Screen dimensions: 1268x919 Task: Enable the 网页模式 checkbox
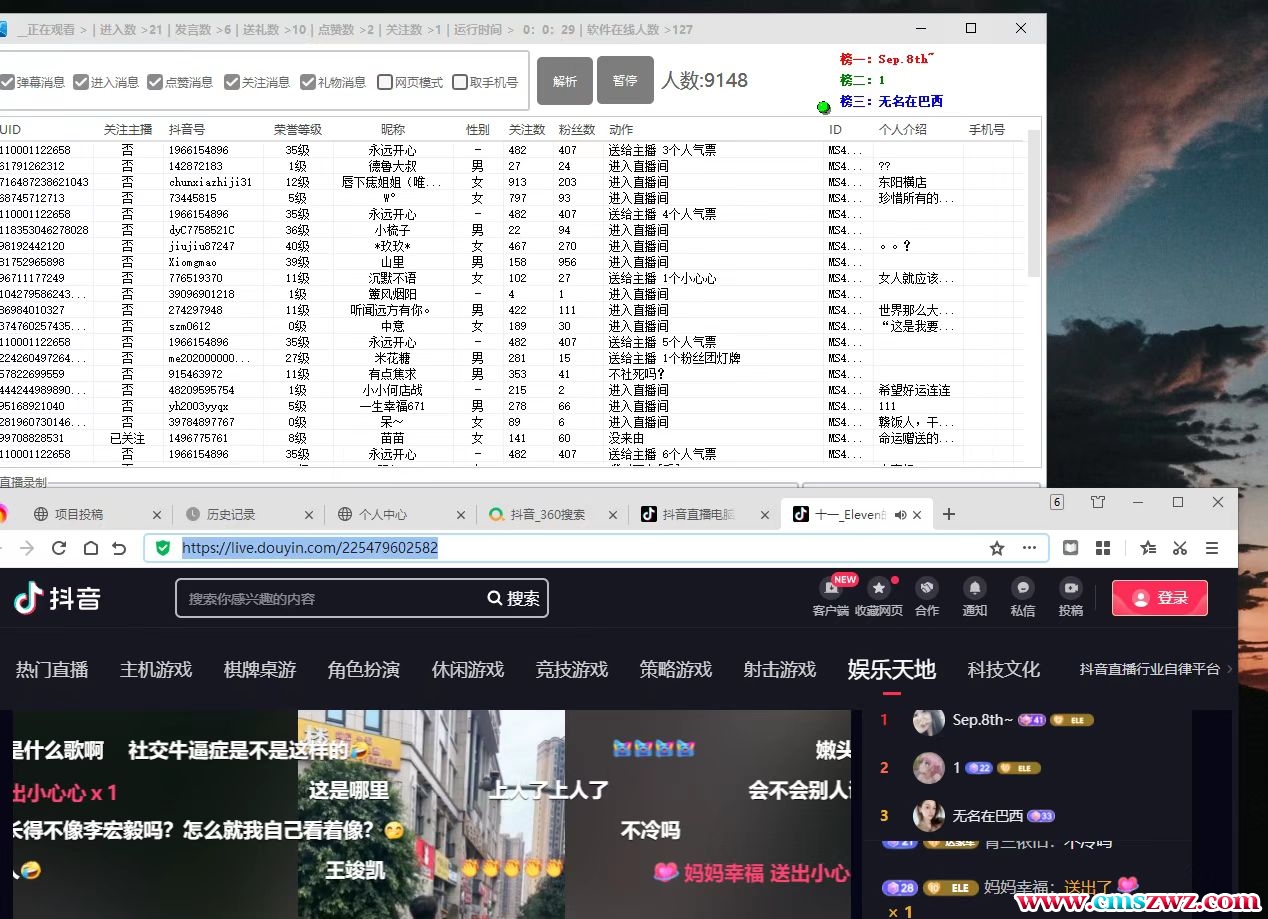tap(385, 82)
